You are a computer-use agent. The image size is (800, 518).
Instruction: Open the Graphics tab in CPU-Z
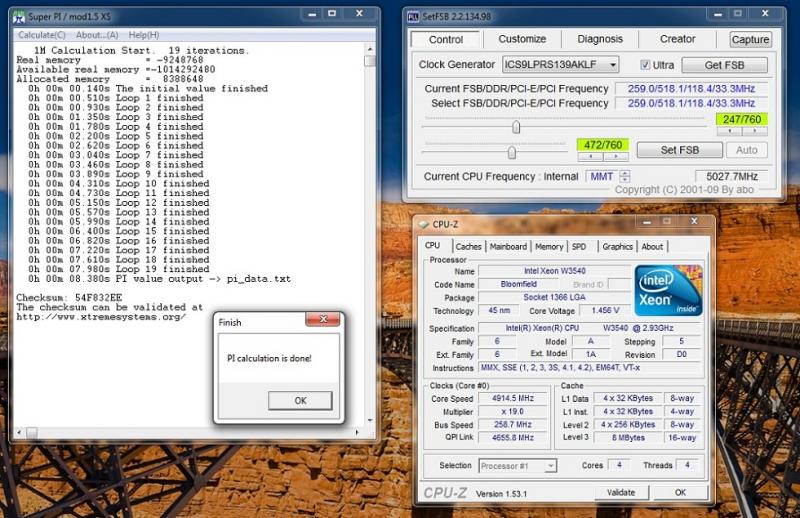click(617, 246)
